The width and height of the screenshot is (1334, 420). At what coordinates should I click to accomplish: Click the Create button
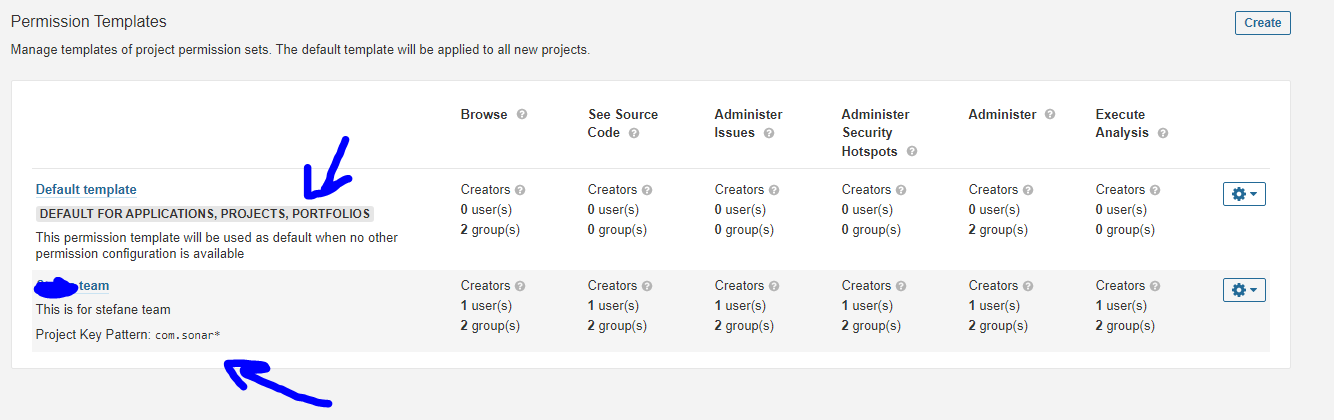[1262, 23]
